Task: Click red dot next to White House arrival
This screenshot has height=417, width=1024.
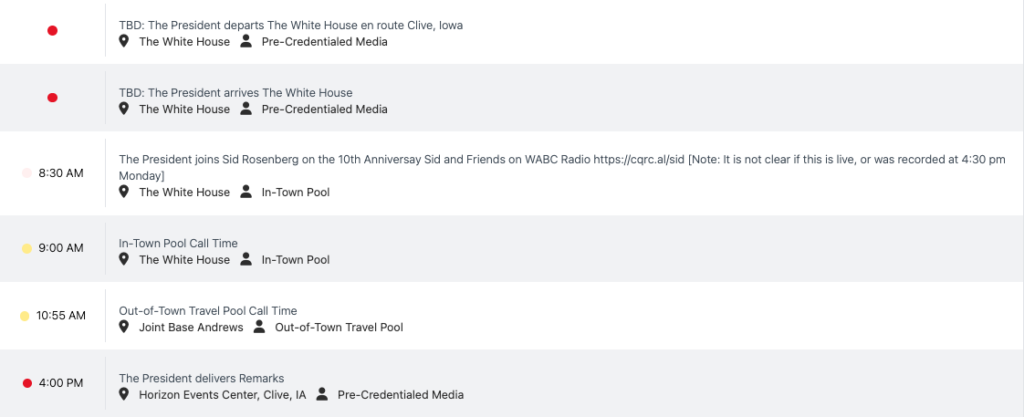Action: [x=52, y=98]
